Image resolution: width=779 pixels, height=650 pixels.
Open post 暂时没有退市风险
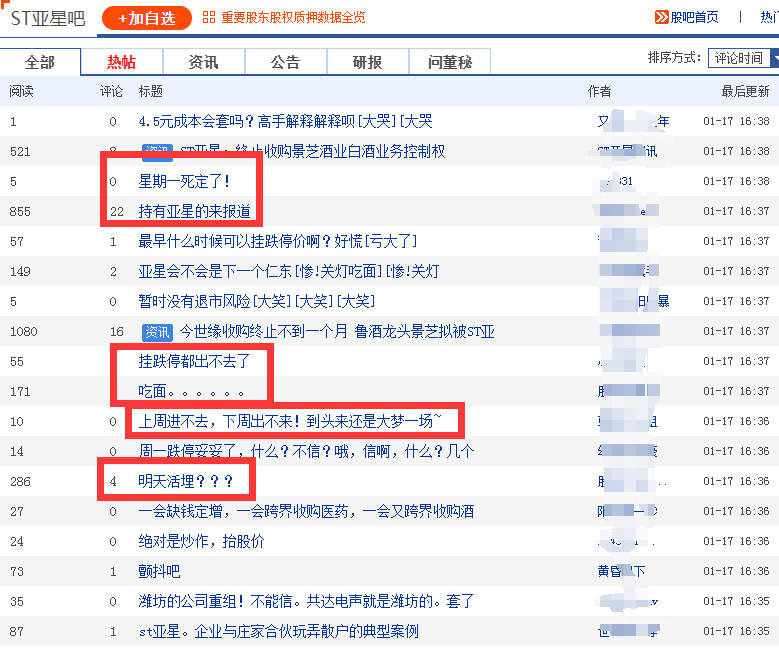click(x=256, y=301)
